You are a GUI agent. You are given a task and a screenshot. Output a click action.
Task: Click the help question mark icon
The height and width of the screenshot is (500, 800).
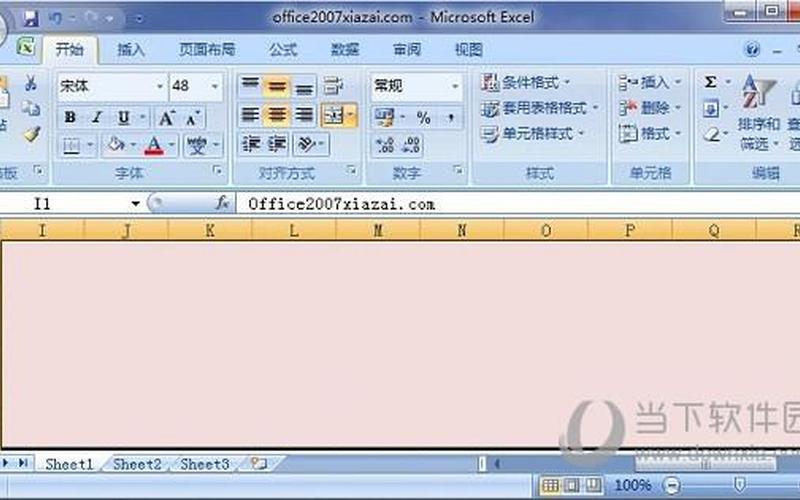752,49
